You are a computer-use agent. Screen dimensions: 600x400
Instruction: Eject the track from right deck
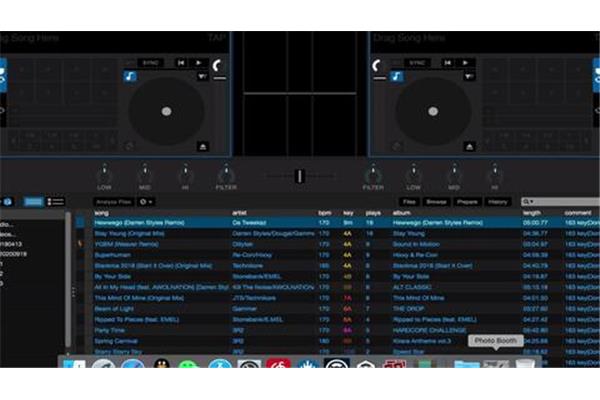point(469,147)
